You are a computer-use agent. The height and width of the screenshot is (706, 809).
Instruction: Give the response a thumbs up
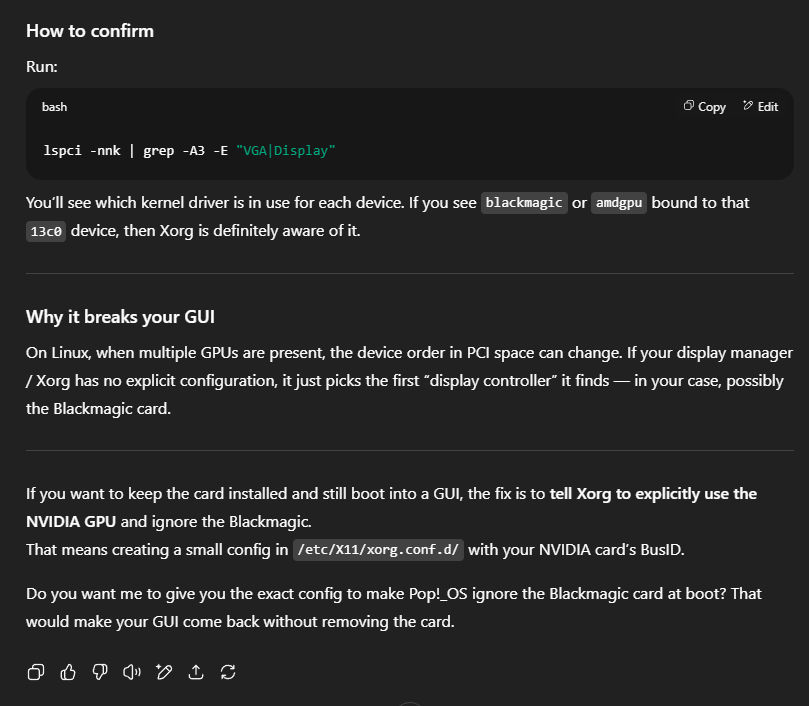coord(68,672)
